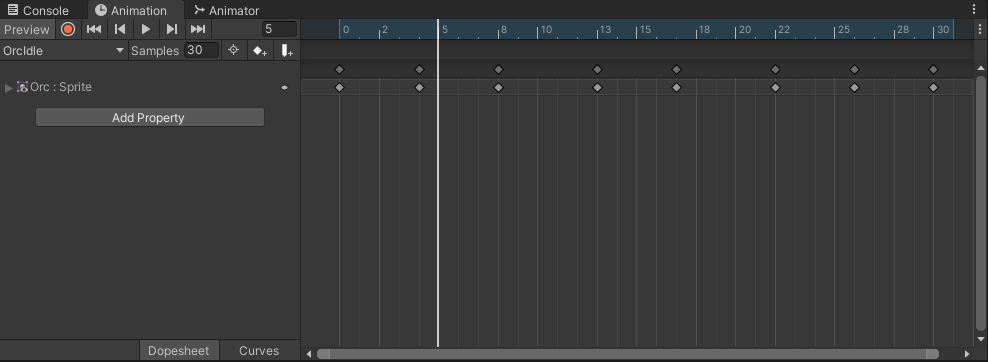Select summary keyframe at frame 4
988x362 pixels.
click(420, 69)
